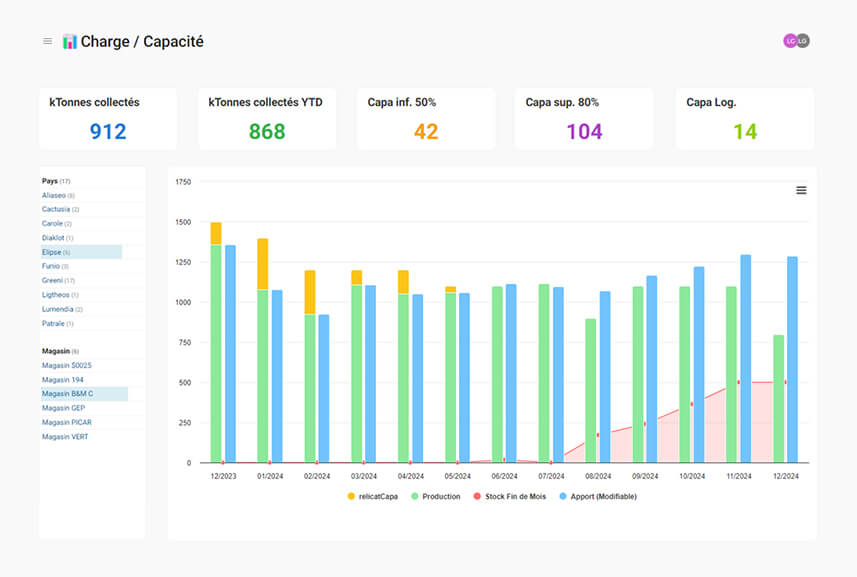Viewport: 857px width, 577px height.
Task: Click the pink LC user avatar
Action: tap(790, 41)
